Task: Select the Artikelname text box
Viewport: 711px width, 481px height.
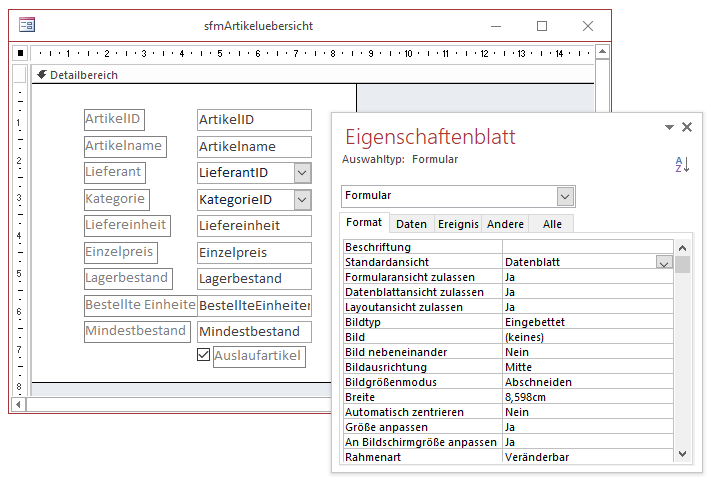Action: [254, 146]
